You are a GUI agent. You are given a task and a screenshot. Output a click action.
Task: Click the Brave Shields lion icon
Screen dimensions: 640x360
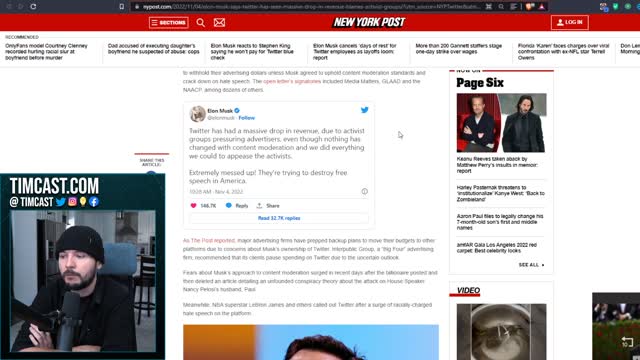(x=530, y=7)
